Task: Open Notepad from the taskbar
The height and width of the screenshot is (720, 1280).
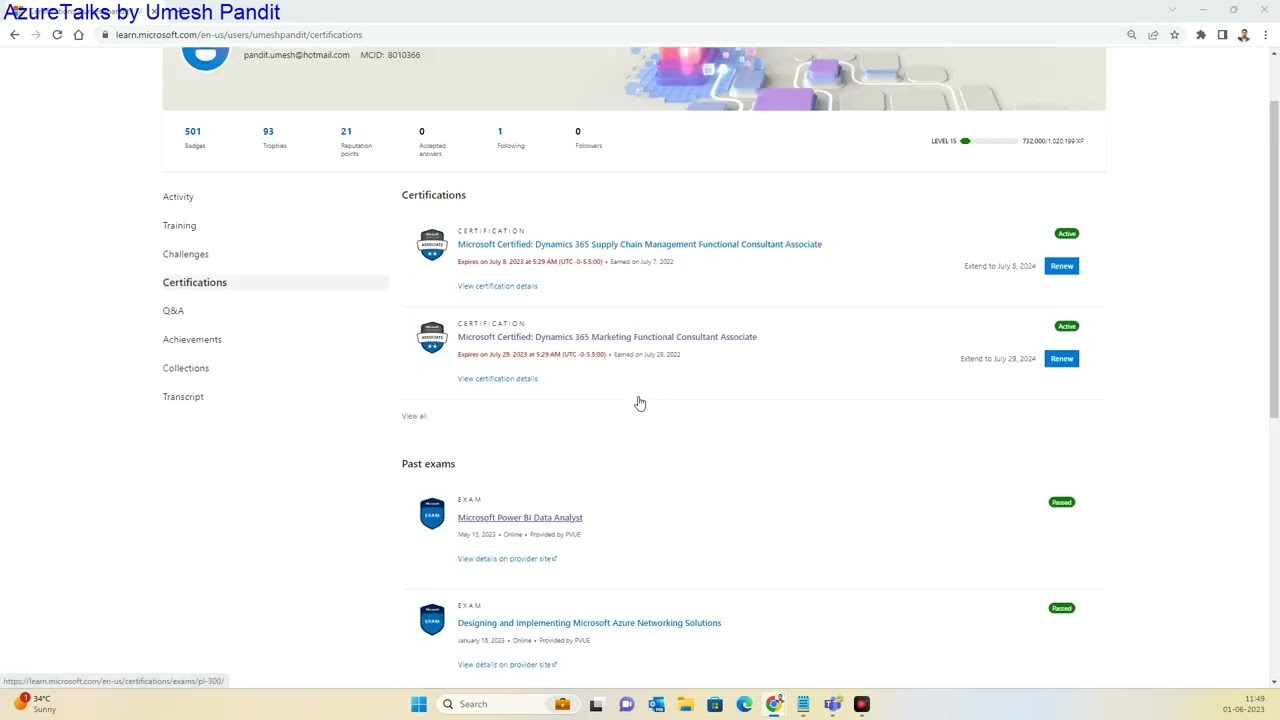Action: (803, 704)
